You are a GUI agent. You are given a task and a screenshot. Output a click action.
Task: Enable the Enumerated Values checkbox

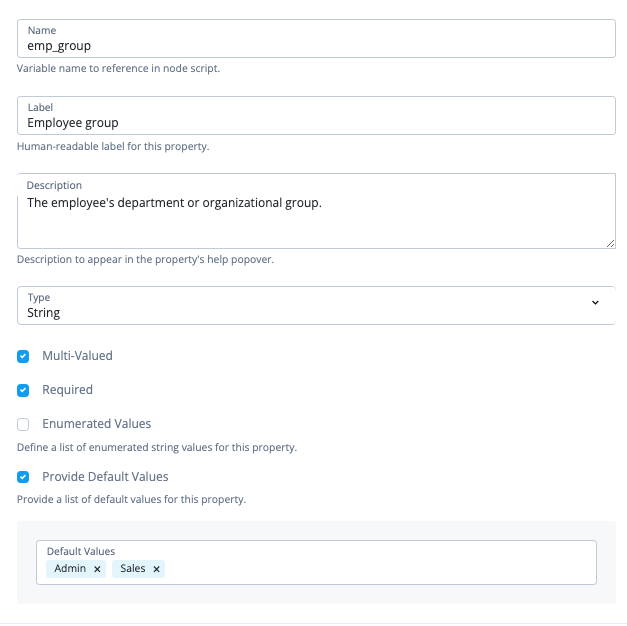[23, 424]
